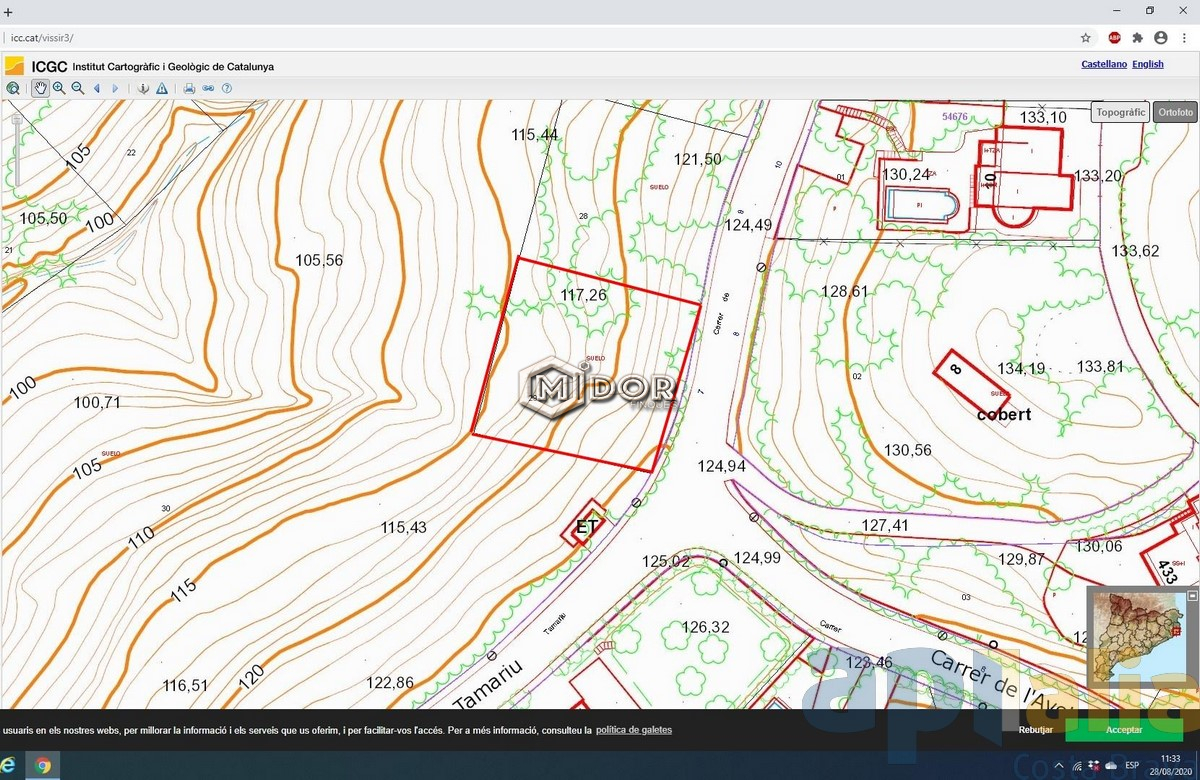Open Edge from the taskbar

(9, 765)
